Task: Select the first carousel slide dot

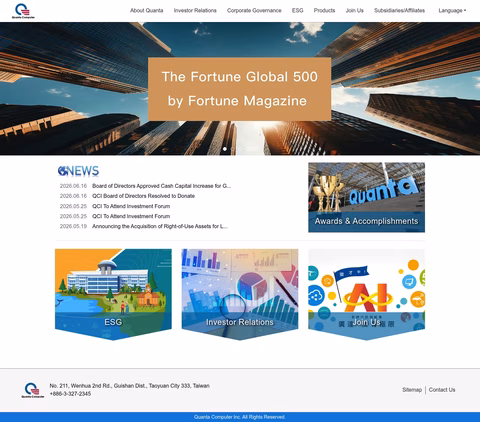Action: click(x=225, y=149)
